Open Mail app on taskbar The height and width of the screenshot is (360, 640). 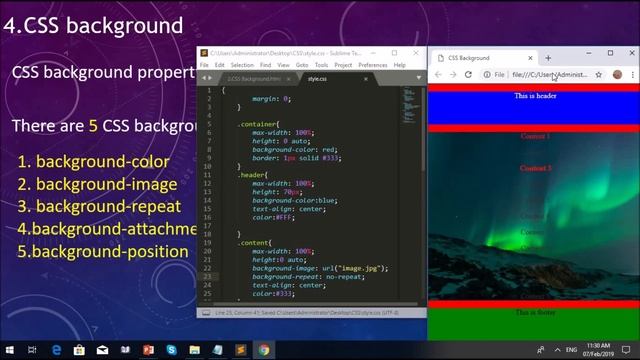(x=102, y=350)
